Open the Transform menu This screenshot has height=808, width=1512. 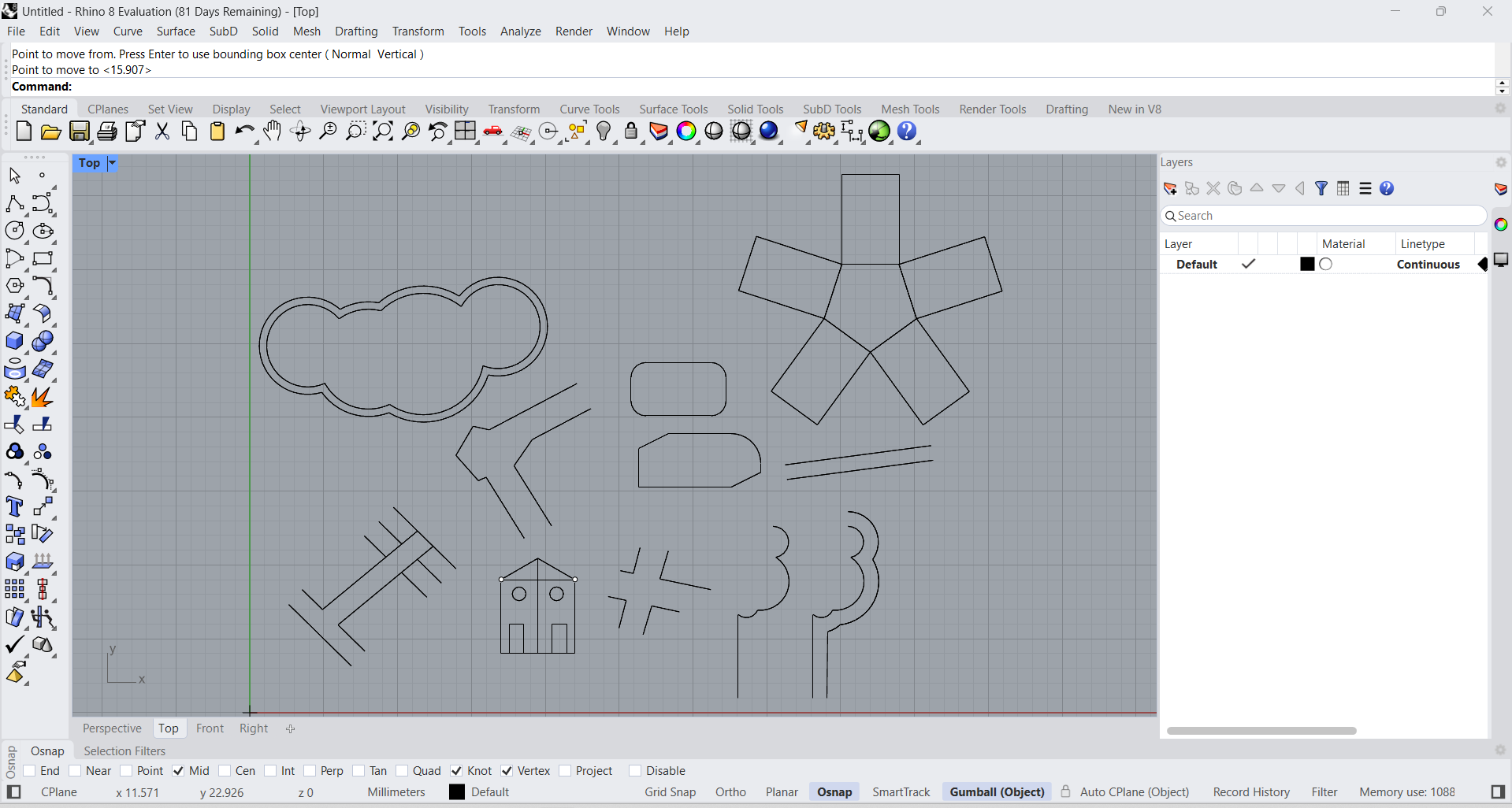[418, 32]
